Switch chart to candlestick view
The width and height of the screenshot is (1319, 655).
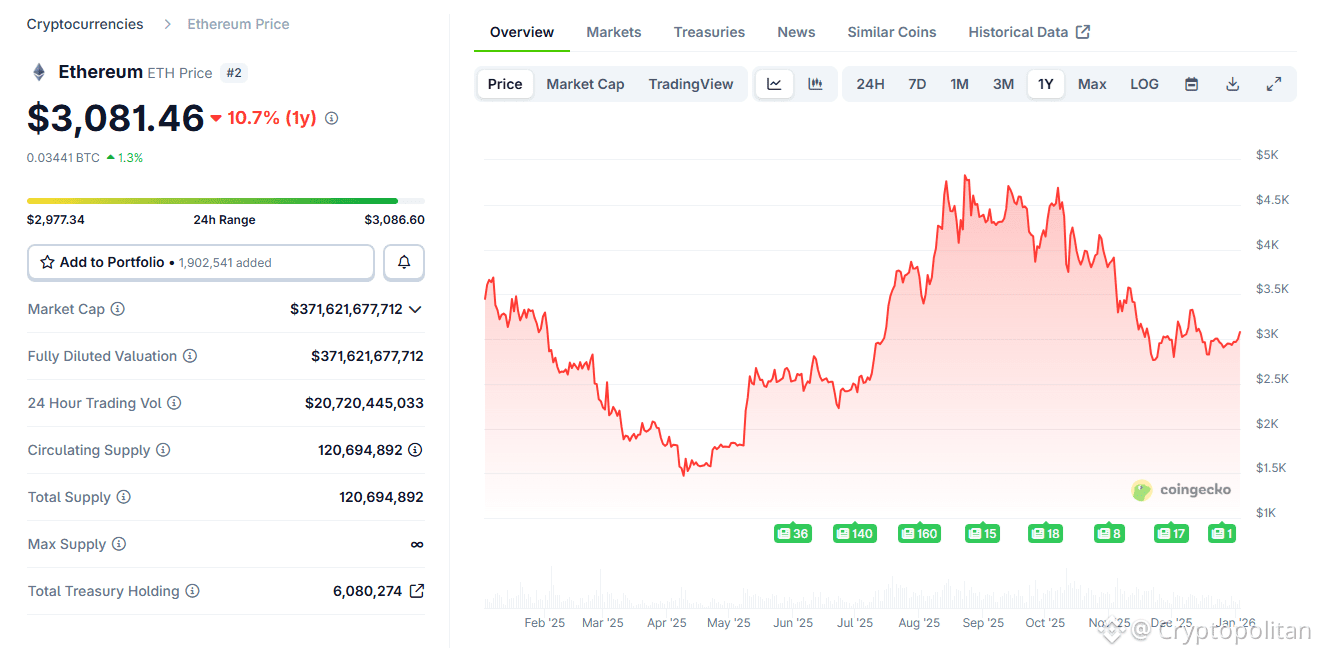click(816, 84)
